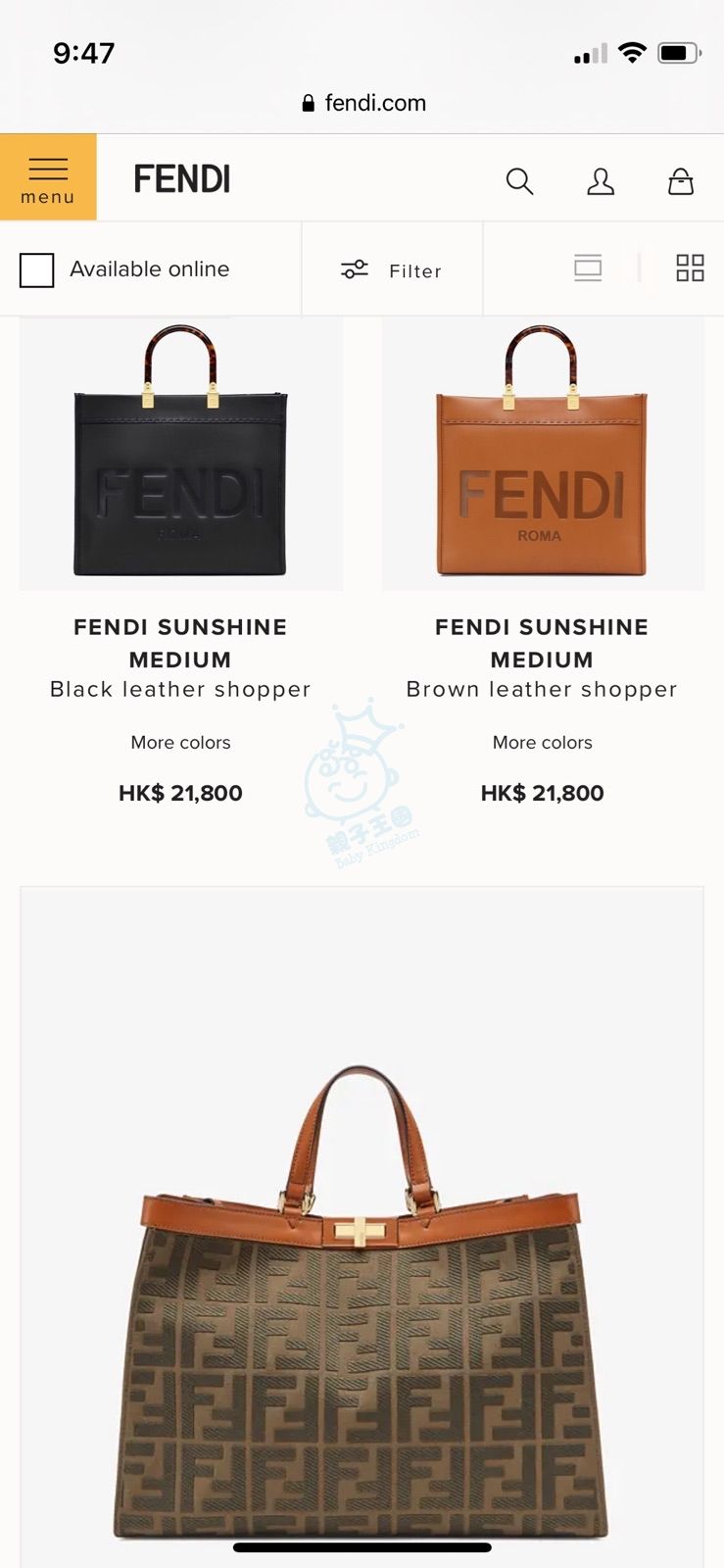
Task: Click the Filter sliders icon
Action: click(x=355, y=269)
